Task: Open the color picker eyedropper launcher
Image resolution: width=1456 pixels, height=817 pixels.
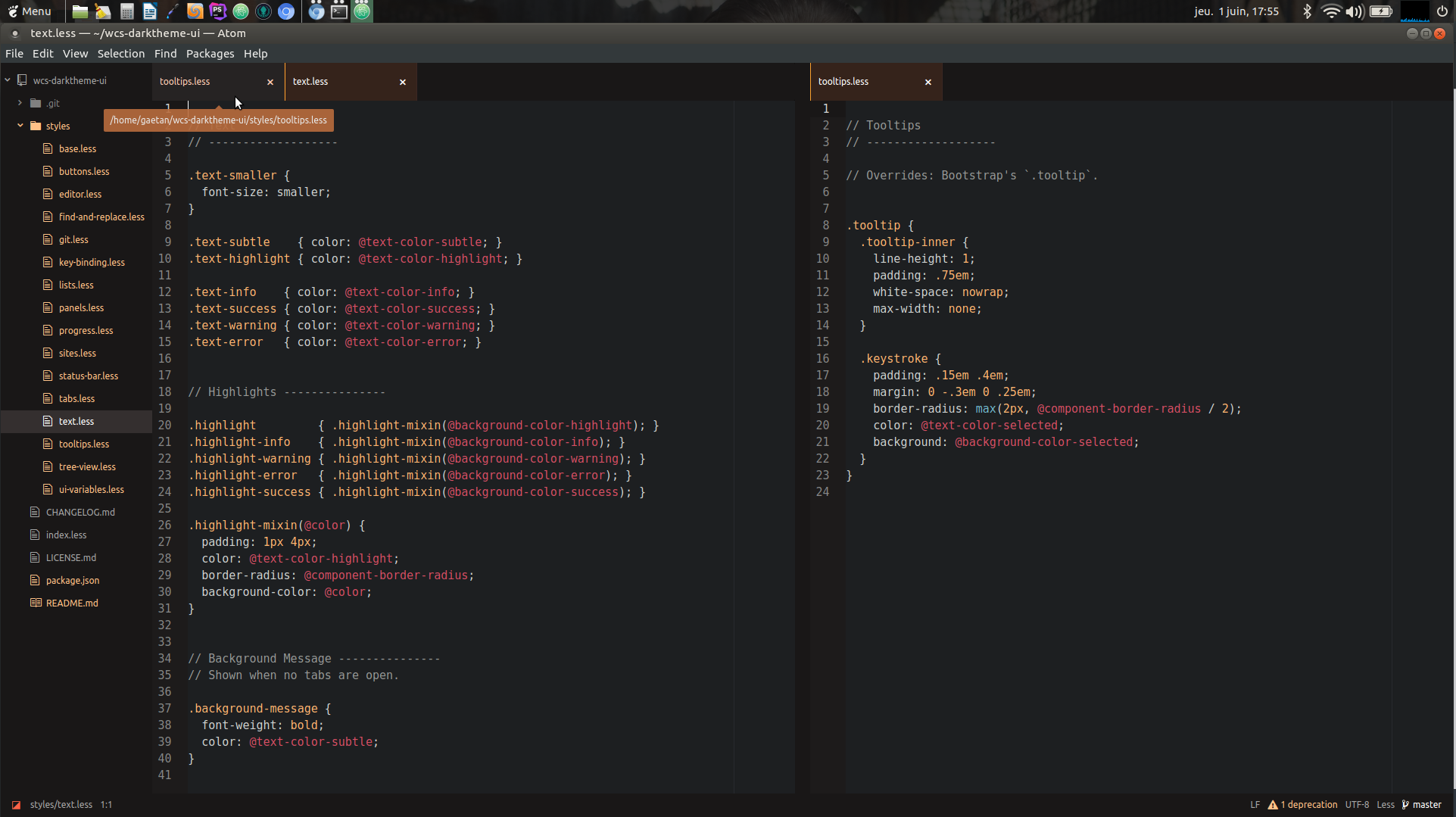Action: click(x=172, y=11)
